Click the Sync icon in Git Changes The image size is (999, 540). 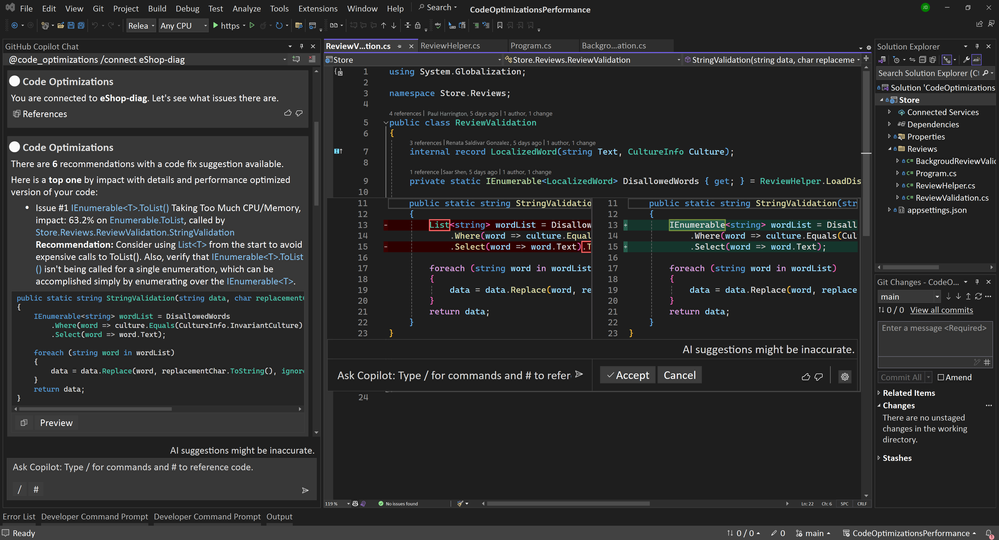coord(979,296)
